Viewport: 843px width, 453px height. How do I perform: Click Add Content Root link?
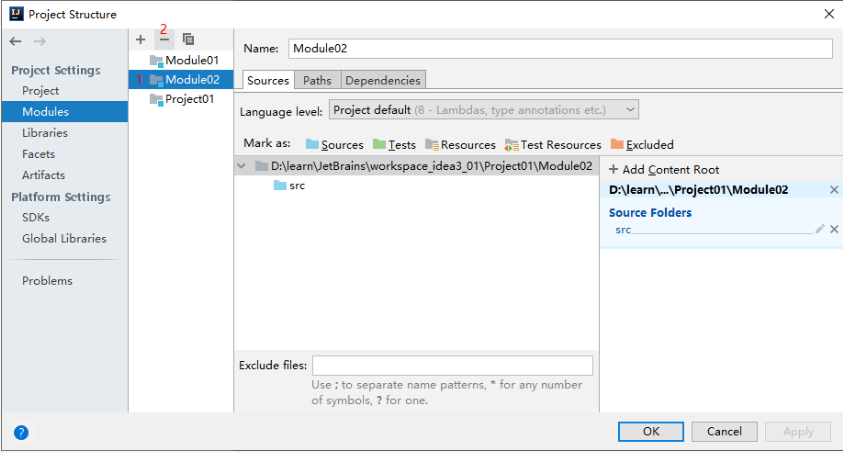click(664, 170)
